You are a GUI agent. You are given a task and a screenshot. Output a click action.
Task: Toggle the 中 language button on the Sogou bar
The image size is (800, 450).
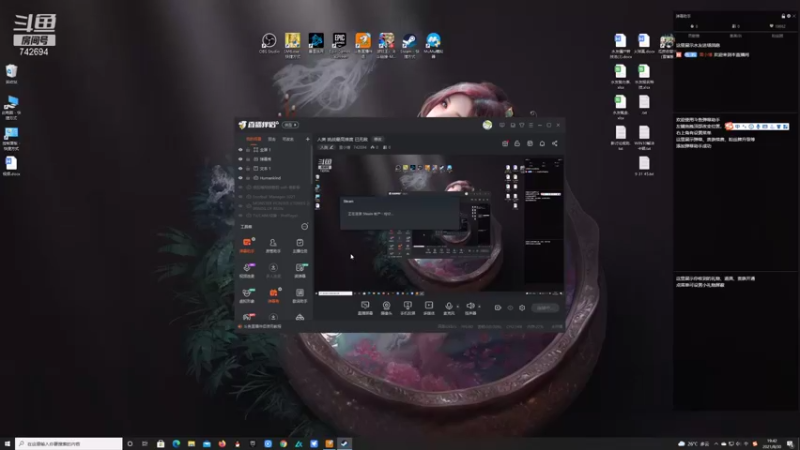(x=738, y=126)
